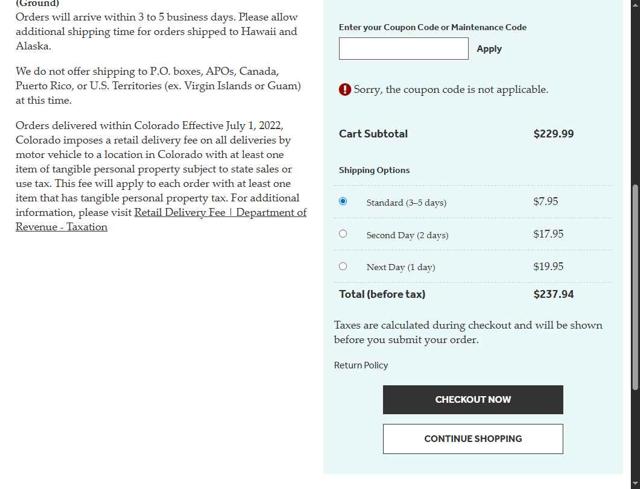Viewport: 640px width, 489px height.
Task: Click the coupon not applicable error message
Action: 451,89
